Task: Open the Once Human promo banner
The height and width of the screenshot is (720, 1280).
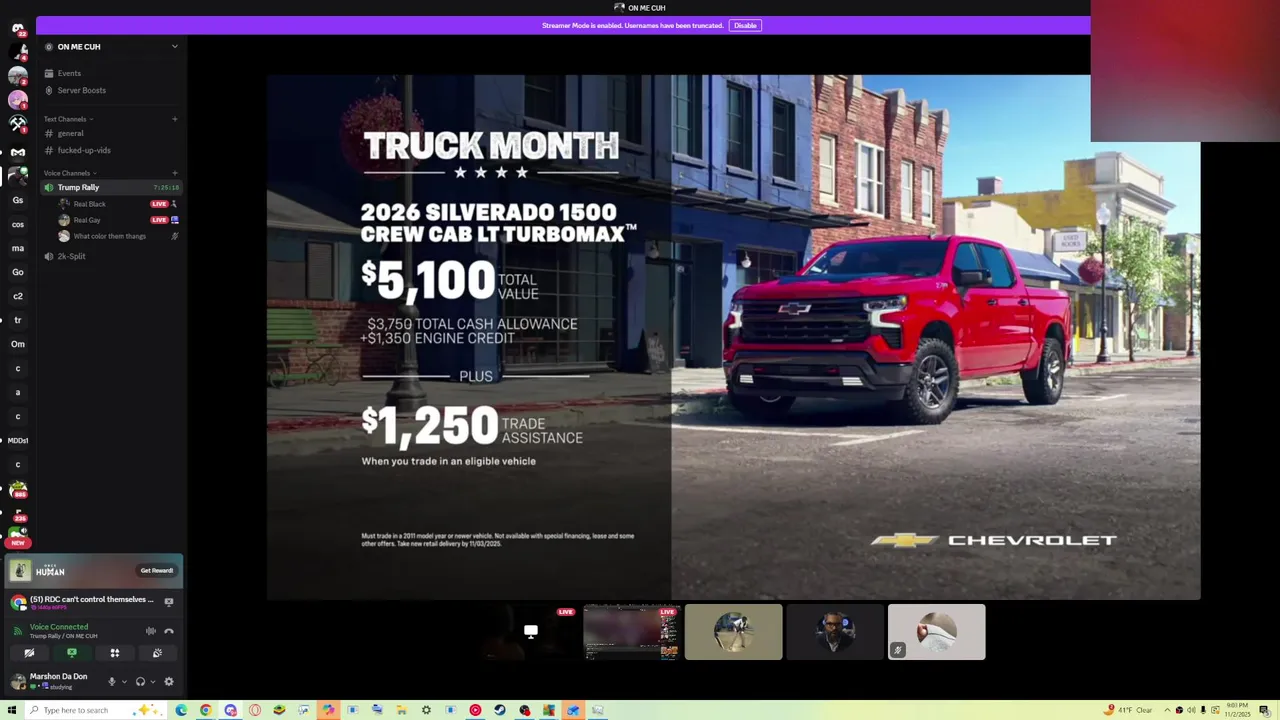Action: pos(94,570)
